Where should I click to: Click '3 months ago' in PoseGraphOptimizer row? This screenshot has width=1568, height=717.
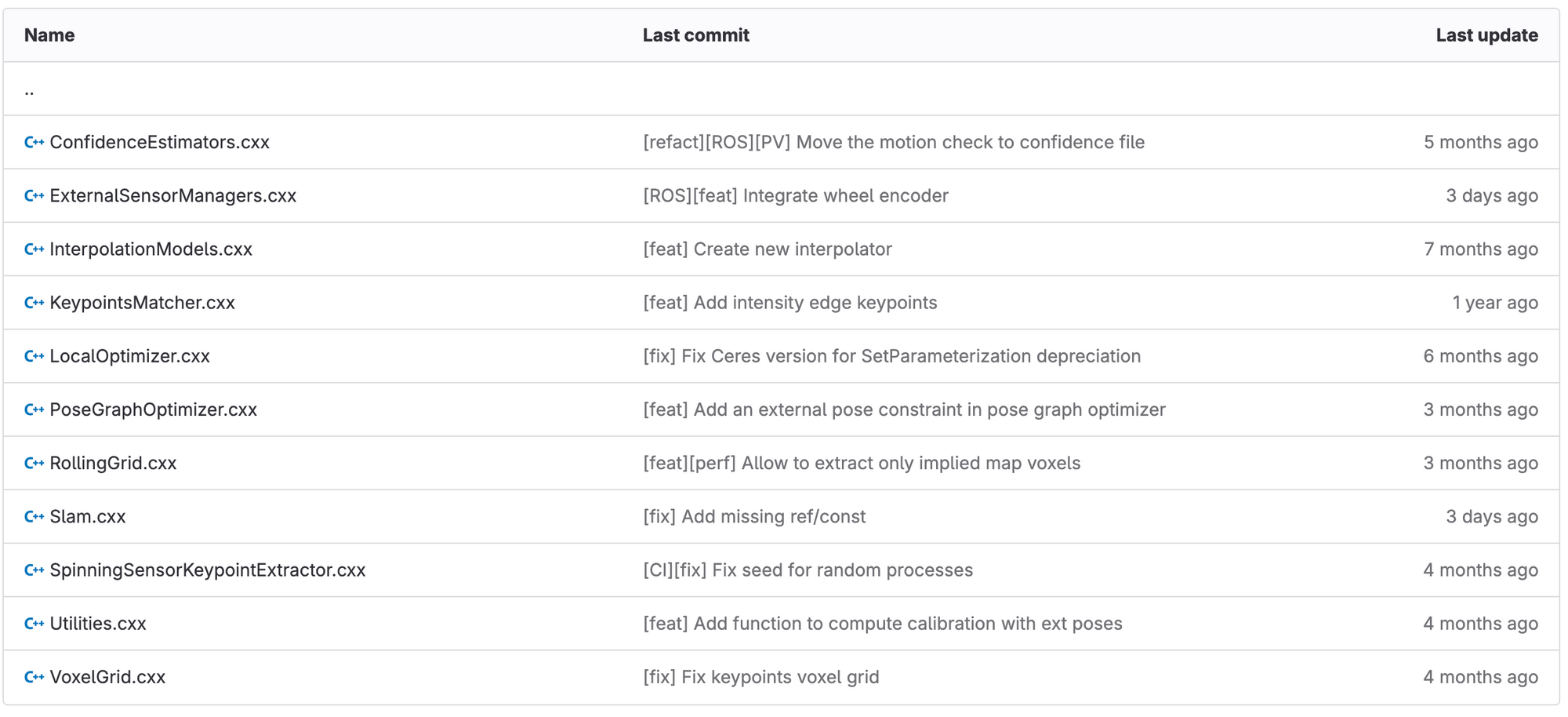(1481, 409)
